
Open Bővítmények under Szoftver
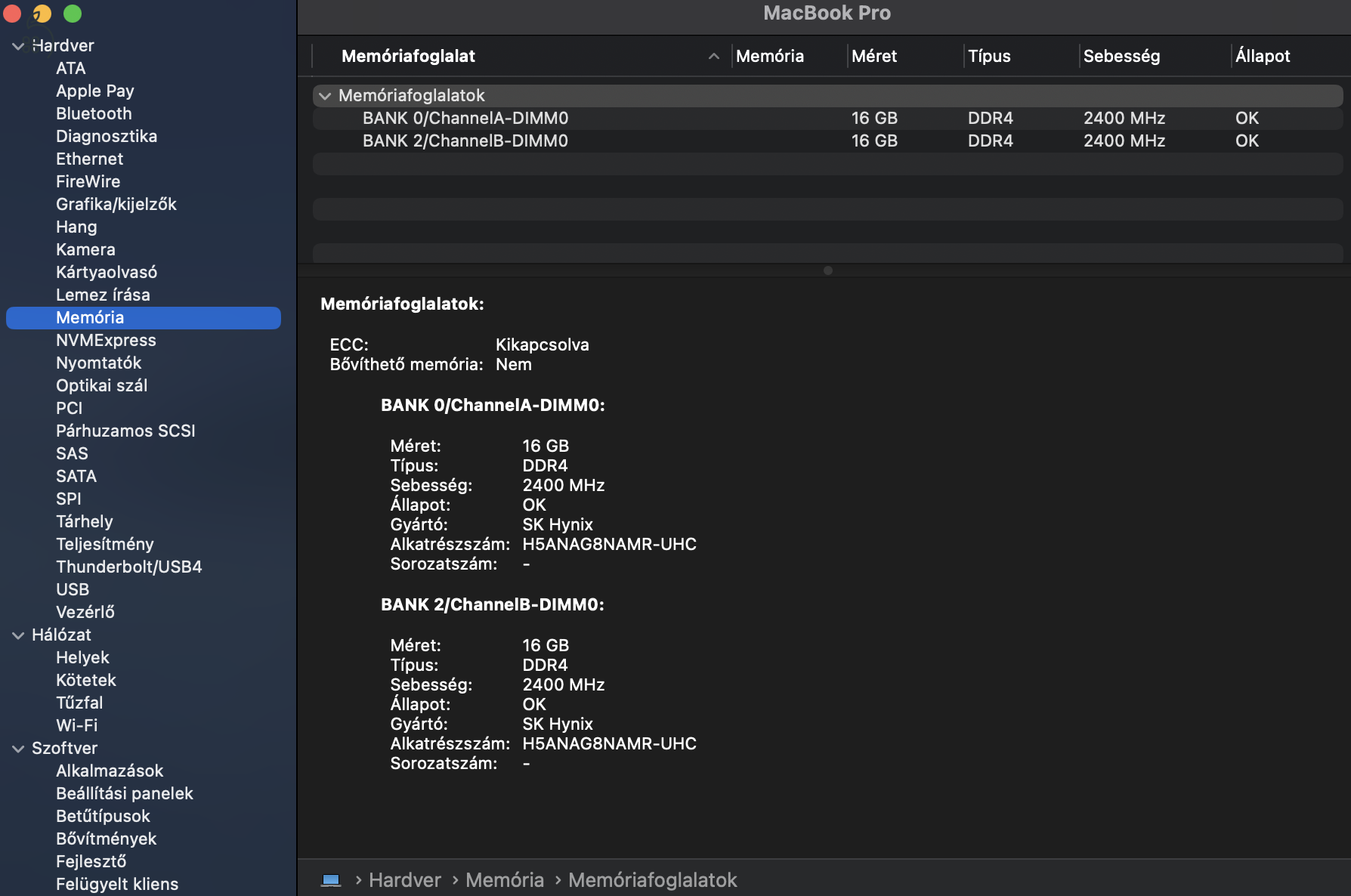[x=107, y=839]
